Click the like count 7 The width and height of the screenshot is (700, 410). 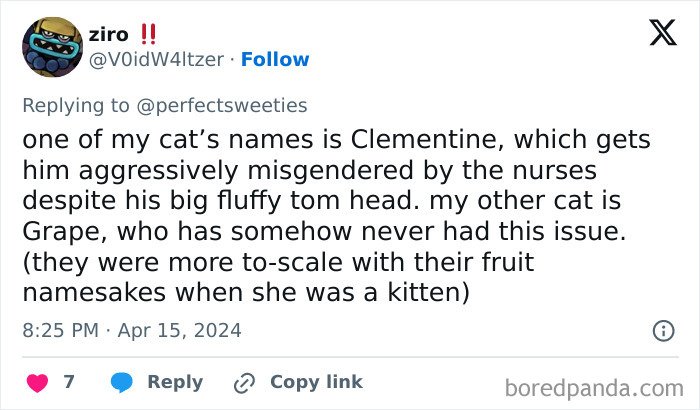tap(69, 382)
